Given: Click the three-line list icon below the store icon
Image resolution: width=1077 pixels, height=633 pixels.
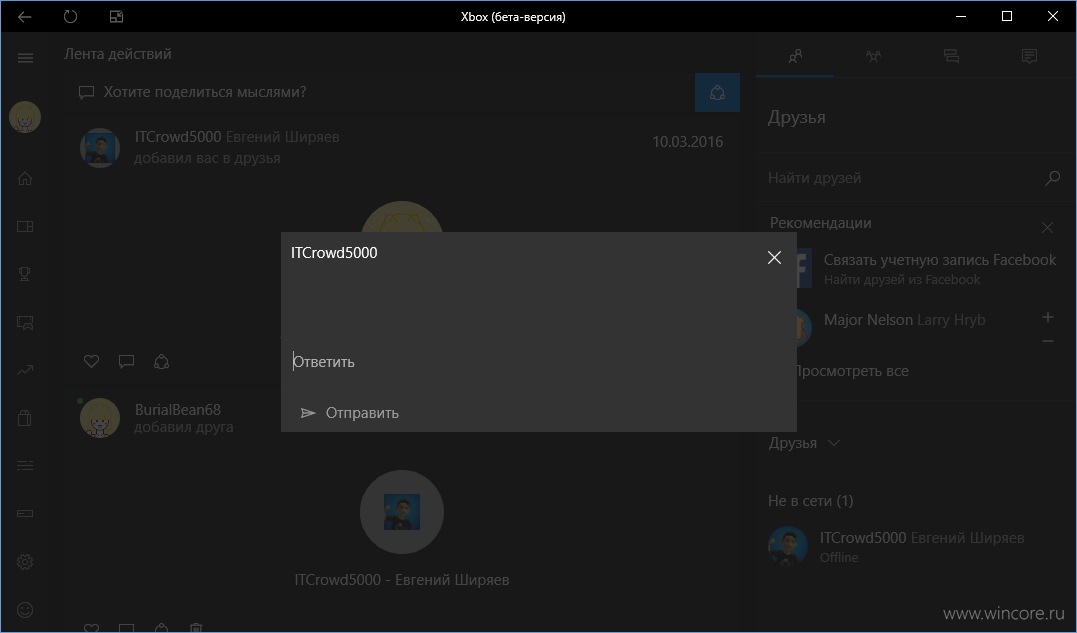Looking at the screenshot, I should (25, 465).
